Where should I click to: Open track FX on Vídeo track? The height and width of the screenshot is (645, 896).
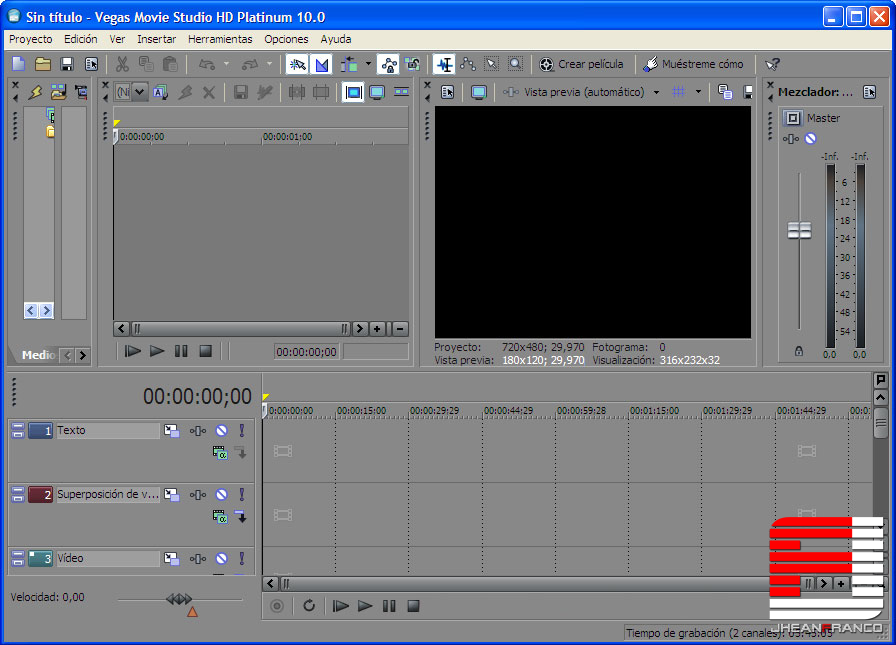click(198, 559)
